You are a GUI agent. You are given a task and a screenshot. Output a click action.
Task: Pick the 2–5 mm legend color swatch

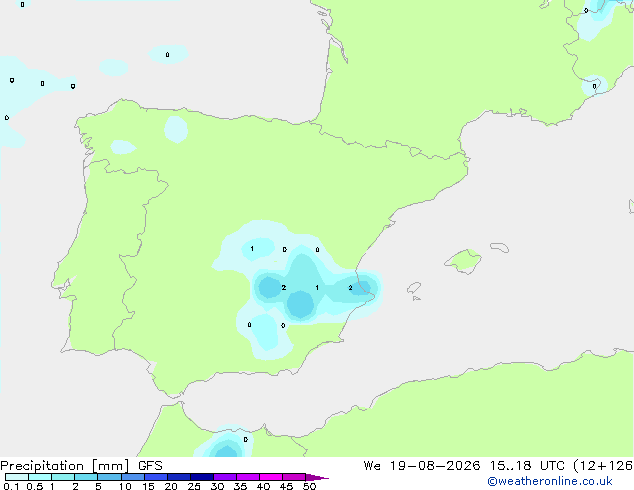86,477
